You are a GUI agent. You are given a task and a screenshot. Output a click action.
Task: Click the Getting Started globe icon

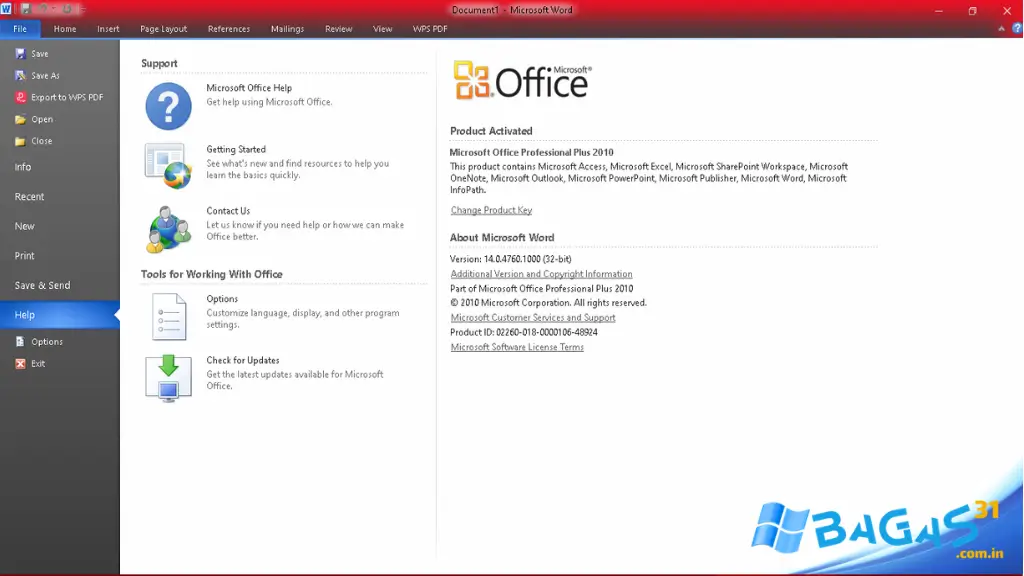click(x=166, y=166)
